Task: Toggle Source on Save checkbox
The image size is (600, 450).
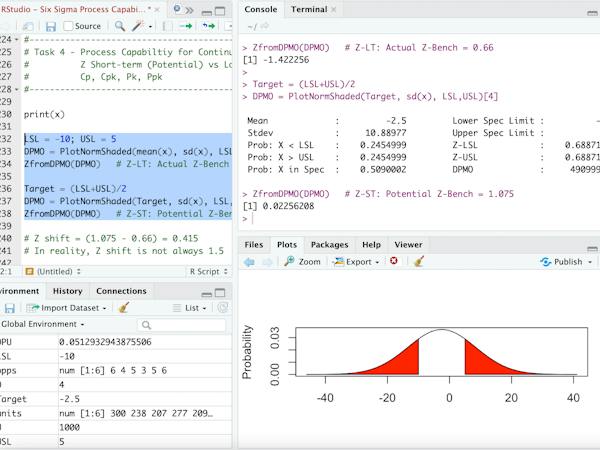Action: 68,26
